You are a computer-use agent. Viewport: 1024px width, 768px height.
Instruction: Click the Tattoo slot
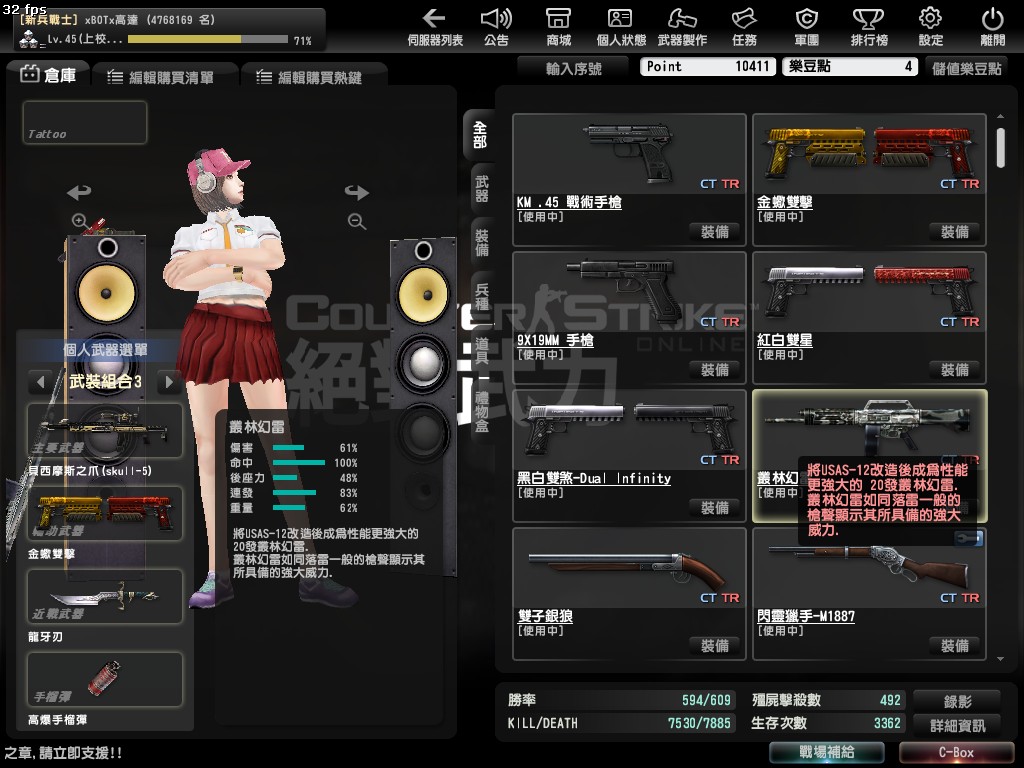85,122
